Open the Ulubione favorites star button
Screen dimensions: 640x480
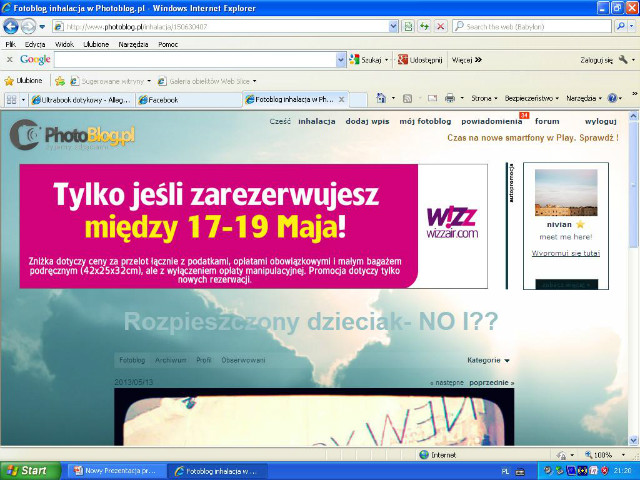23,81
